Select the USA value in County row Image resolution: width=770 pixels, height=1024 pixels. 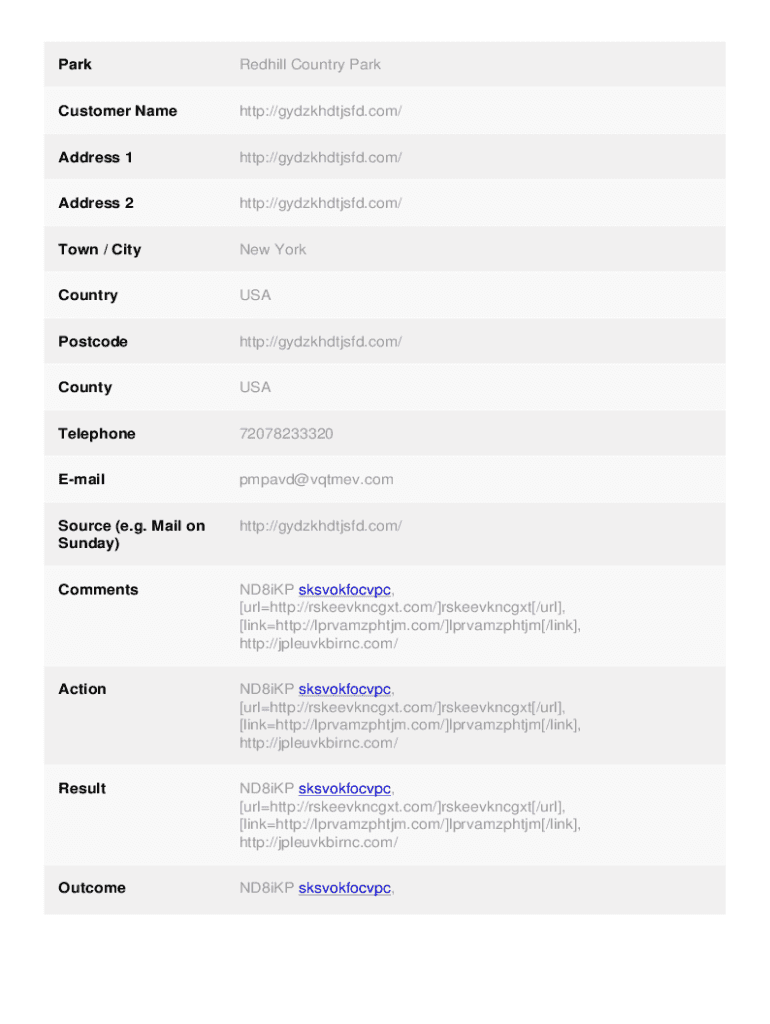pyautogui.click(x=255, y=387)
